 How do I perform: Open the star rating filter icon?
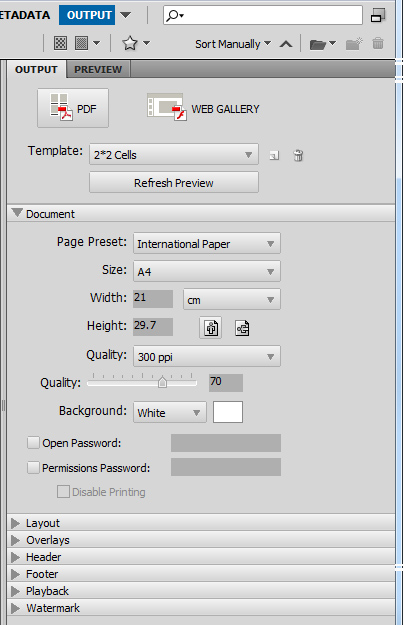[x=130, y=43]
